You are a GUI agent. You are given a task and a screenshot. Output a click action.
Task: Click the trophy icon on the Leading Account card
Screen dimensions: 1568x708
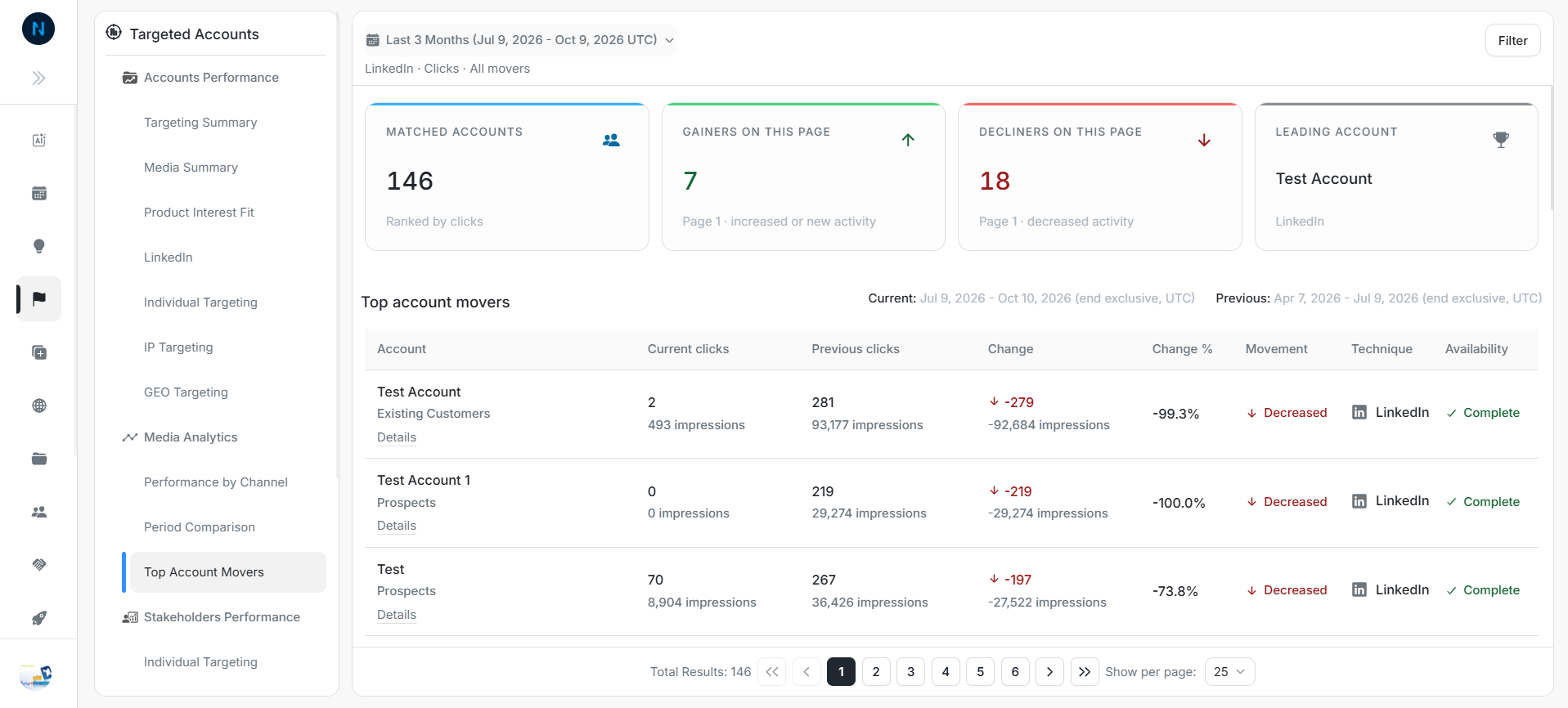(x=1501, y=140)
